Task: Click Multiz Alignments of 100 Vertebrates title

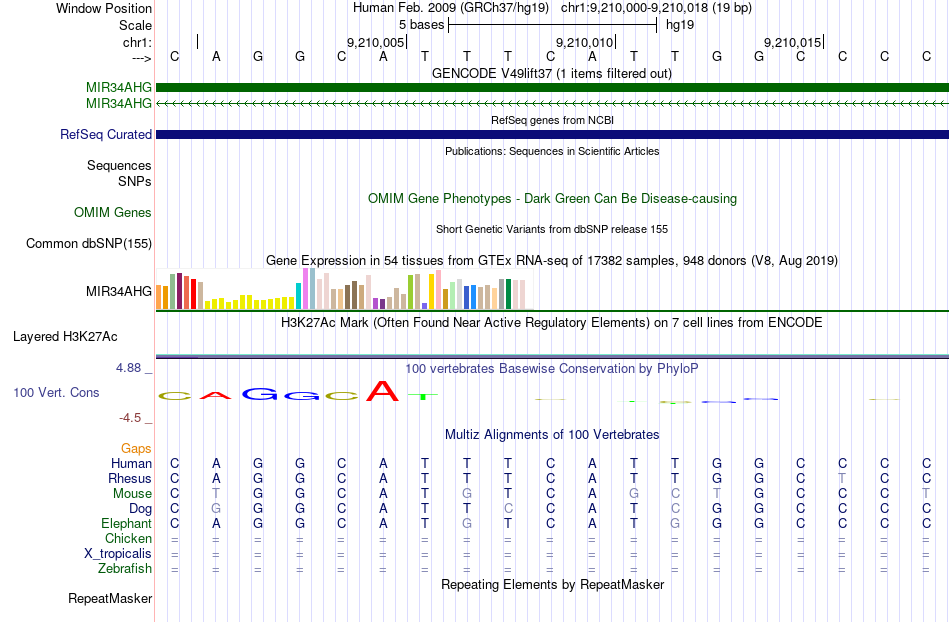Action: [552, 434]
